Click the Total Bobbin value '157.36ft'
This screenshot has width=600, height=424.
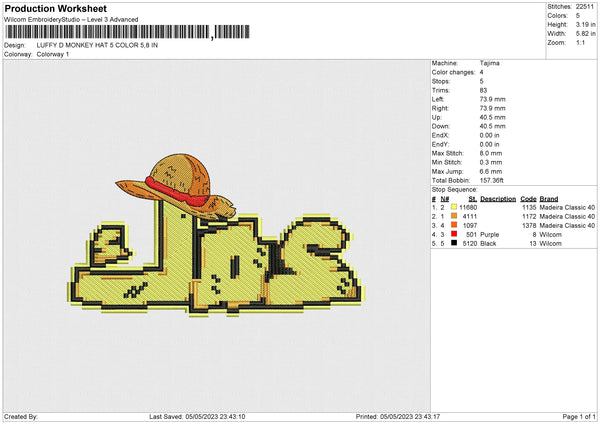point(492,180)
